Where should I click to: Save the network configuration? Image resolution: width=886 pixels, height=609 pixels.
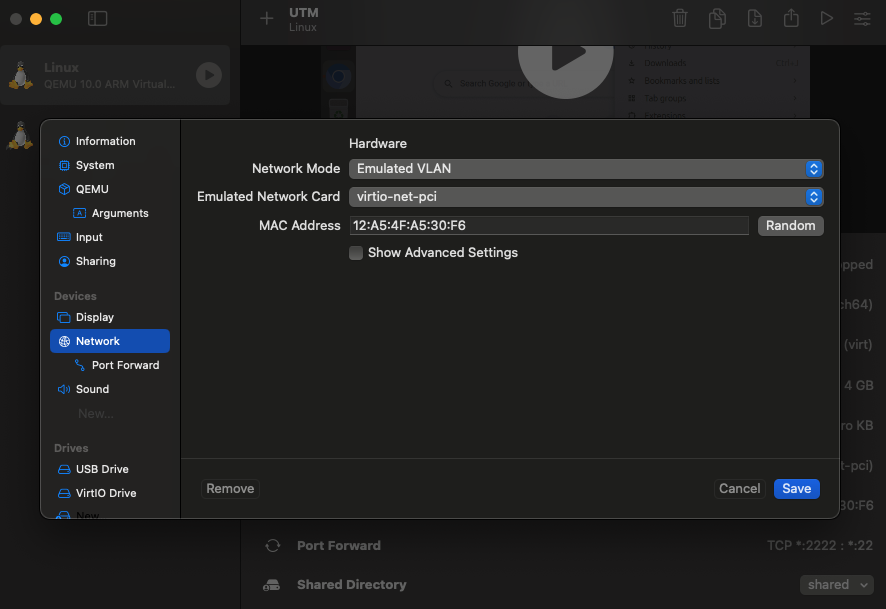coord(796,488)
